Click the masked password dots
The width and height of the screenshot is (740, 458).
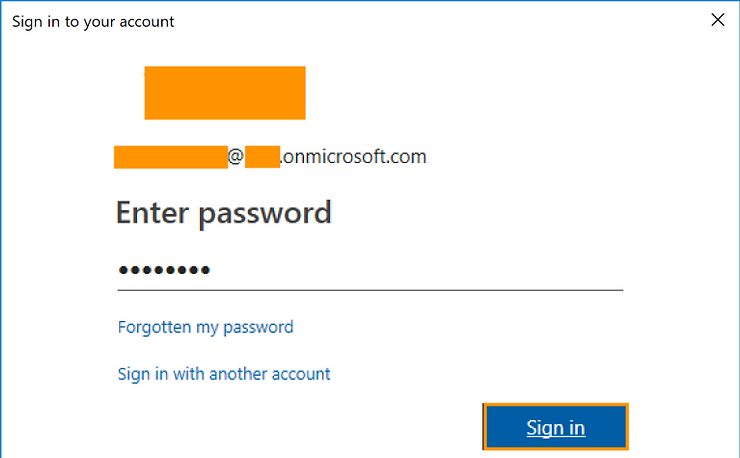(x=164, y=270)
